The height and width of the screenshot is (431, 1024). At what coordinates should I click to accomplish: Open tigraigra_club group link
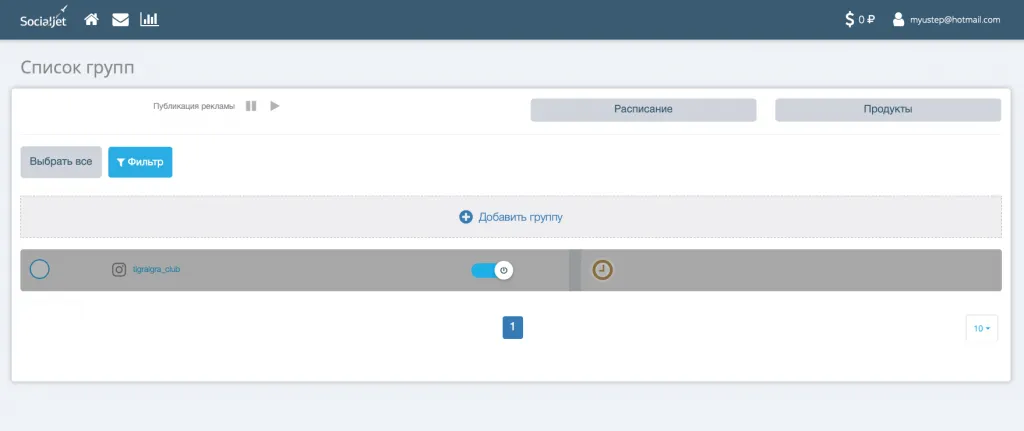(x=156, y=269)
